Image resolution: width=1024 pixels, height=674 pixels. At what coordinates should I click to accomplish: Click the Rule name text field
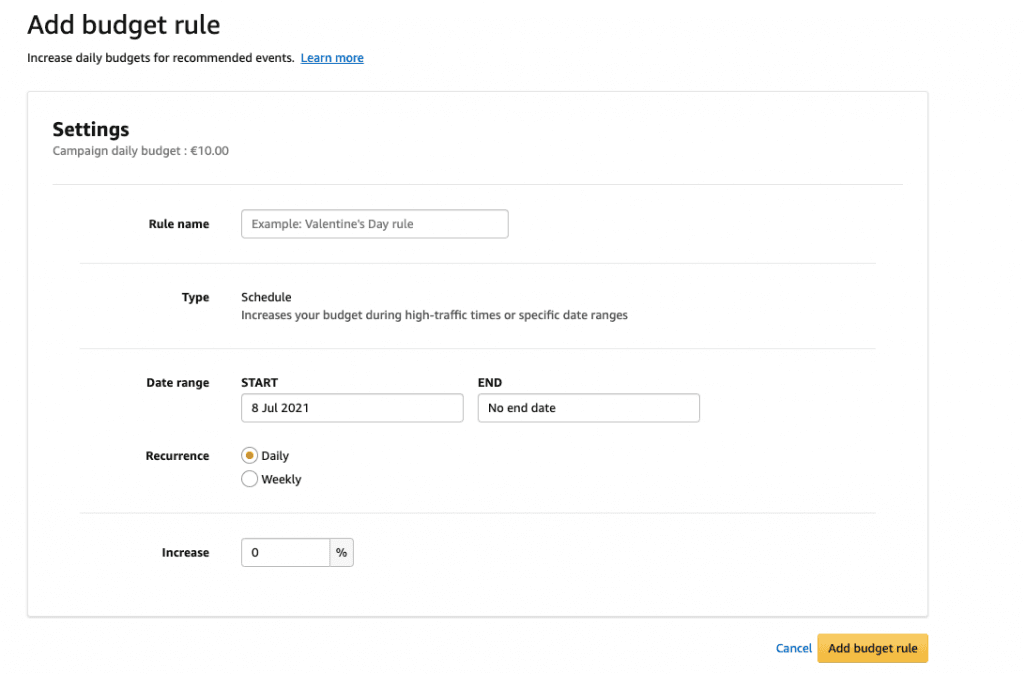click(x=374, y=224)
